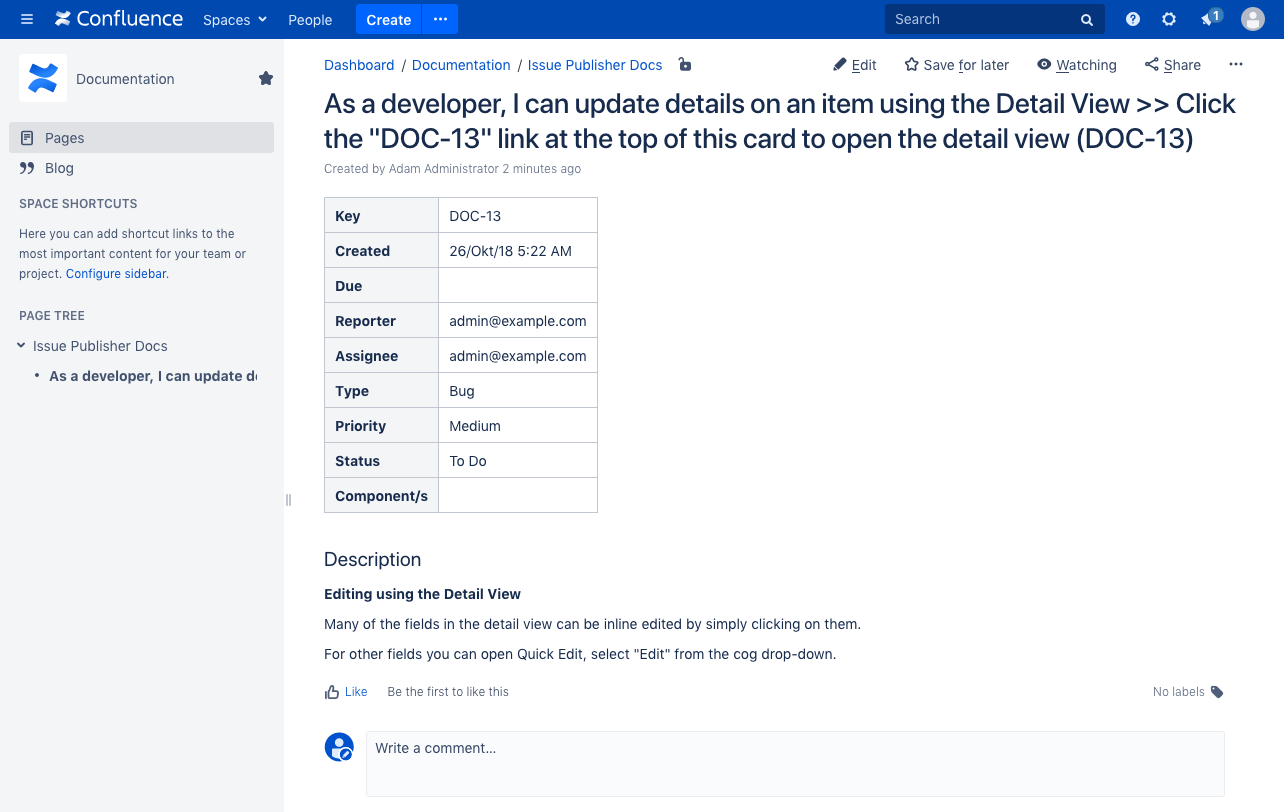This screenshot has width=1284, height=812.
Task: Open the help question mark menu
Action: point(1133,19)
